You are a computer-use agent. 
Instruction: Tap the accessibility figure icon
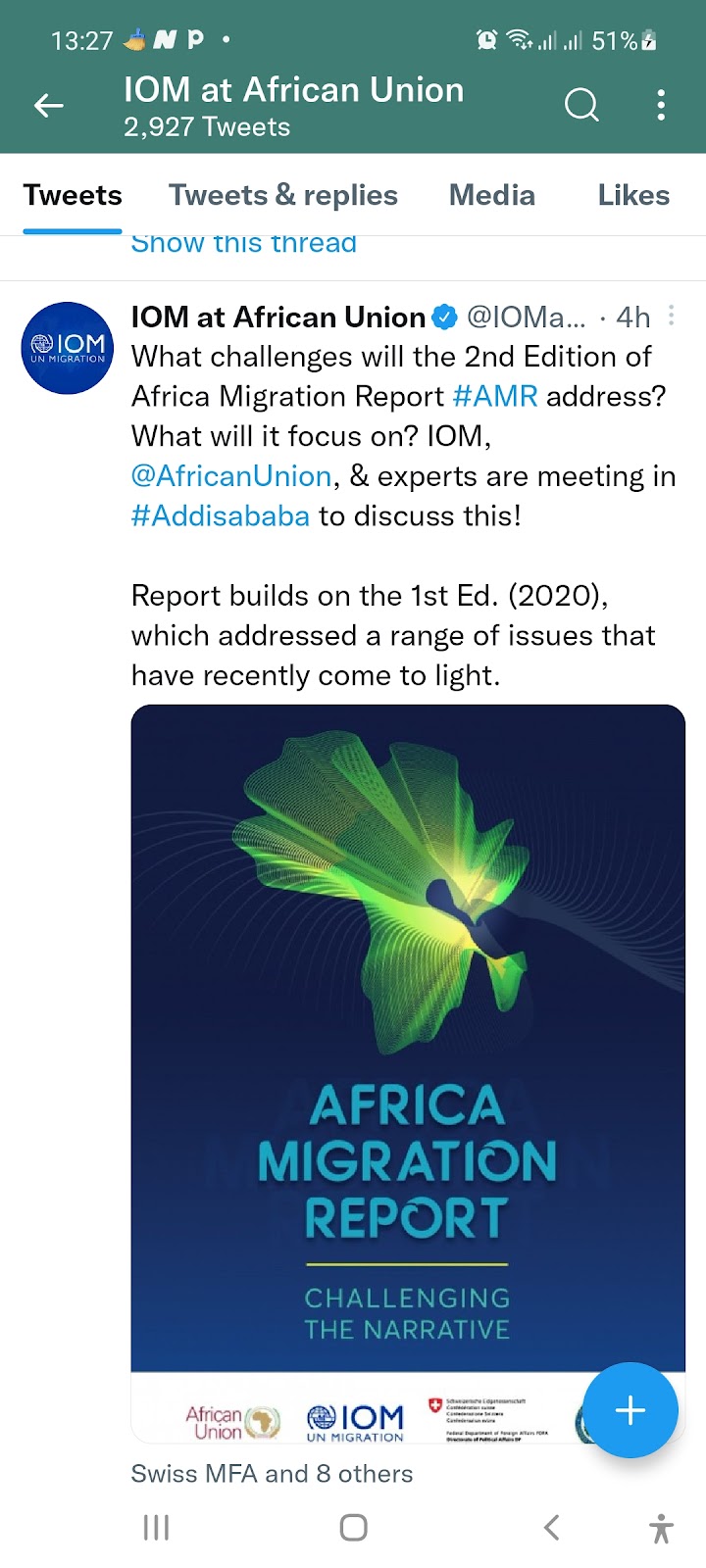(x=662, y=1528)
